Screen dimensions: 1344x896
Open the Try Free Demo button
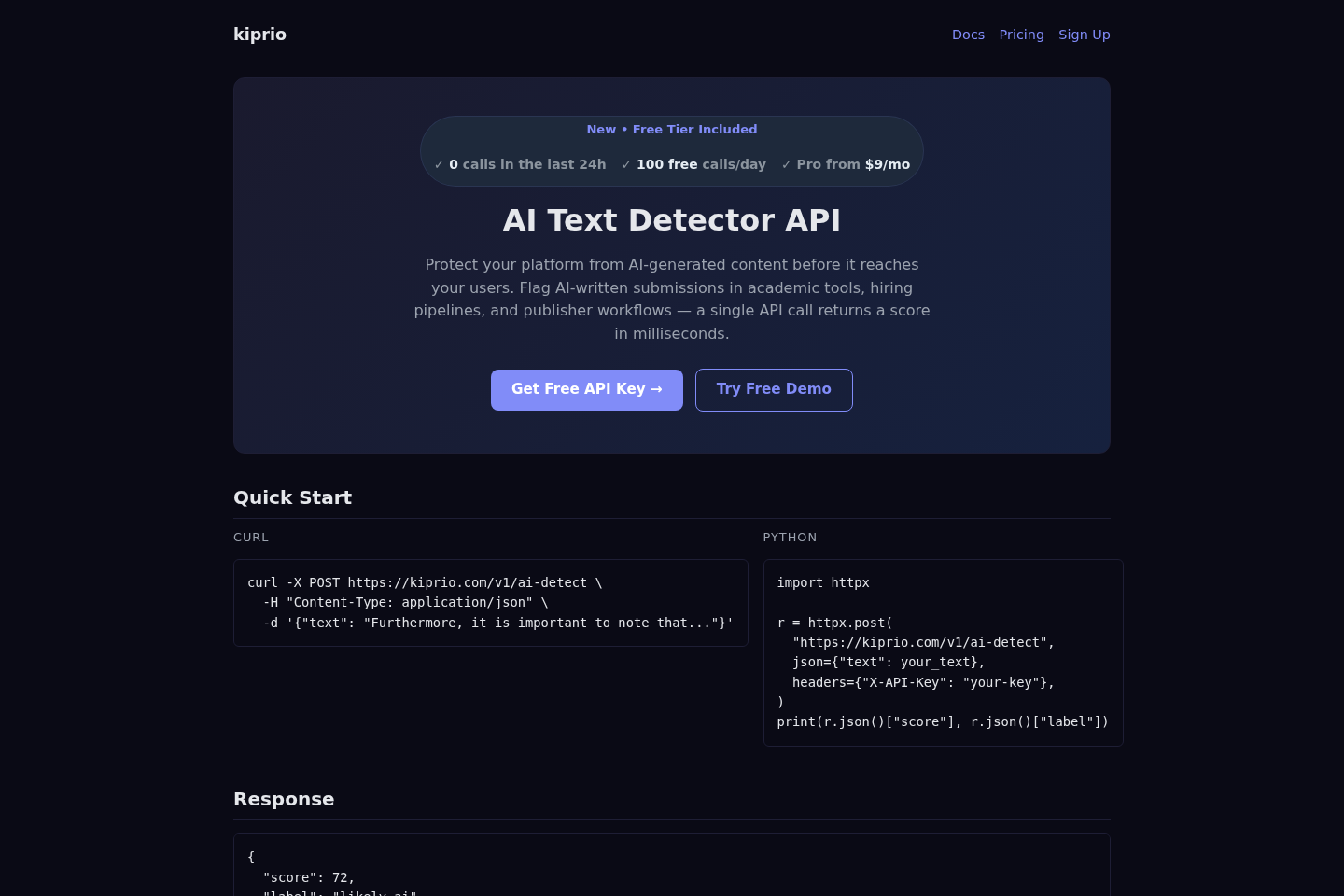(774, 390)
